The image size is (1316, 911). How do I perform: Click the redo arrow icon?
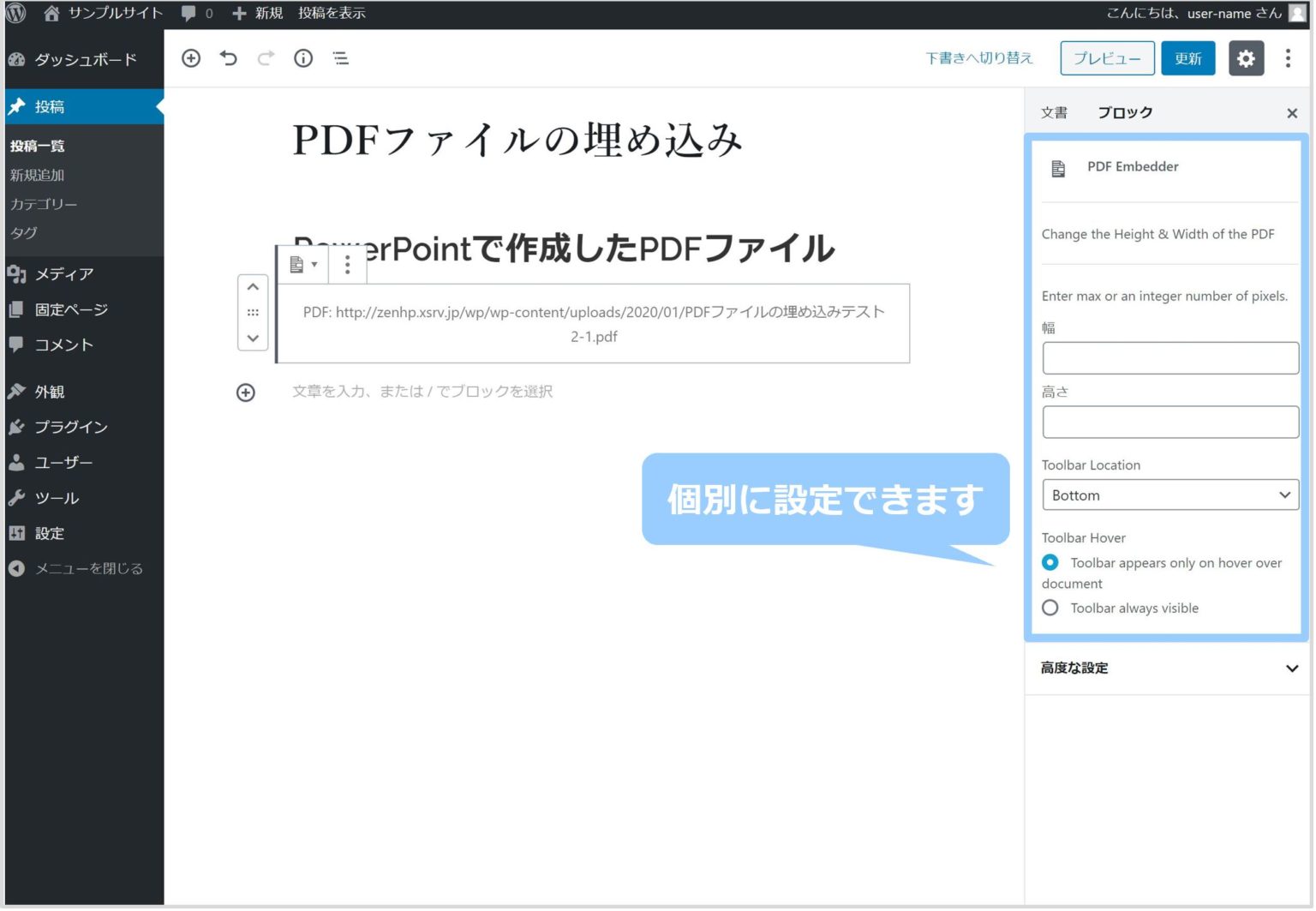point(266,58)
